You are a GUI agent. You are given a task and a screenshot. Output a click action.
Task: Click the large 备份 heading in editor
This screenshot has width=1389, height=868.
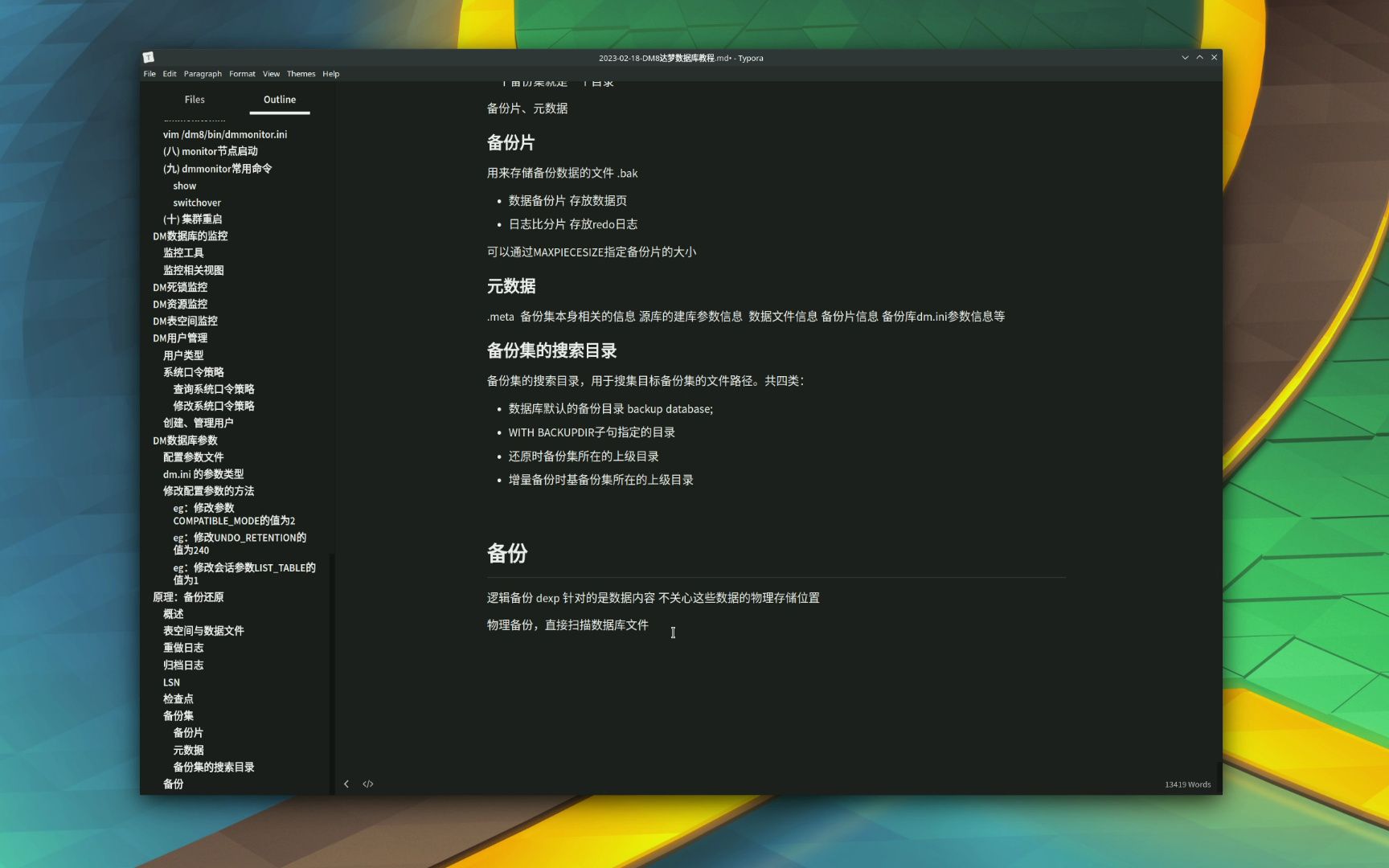click(x=507, y=553)
